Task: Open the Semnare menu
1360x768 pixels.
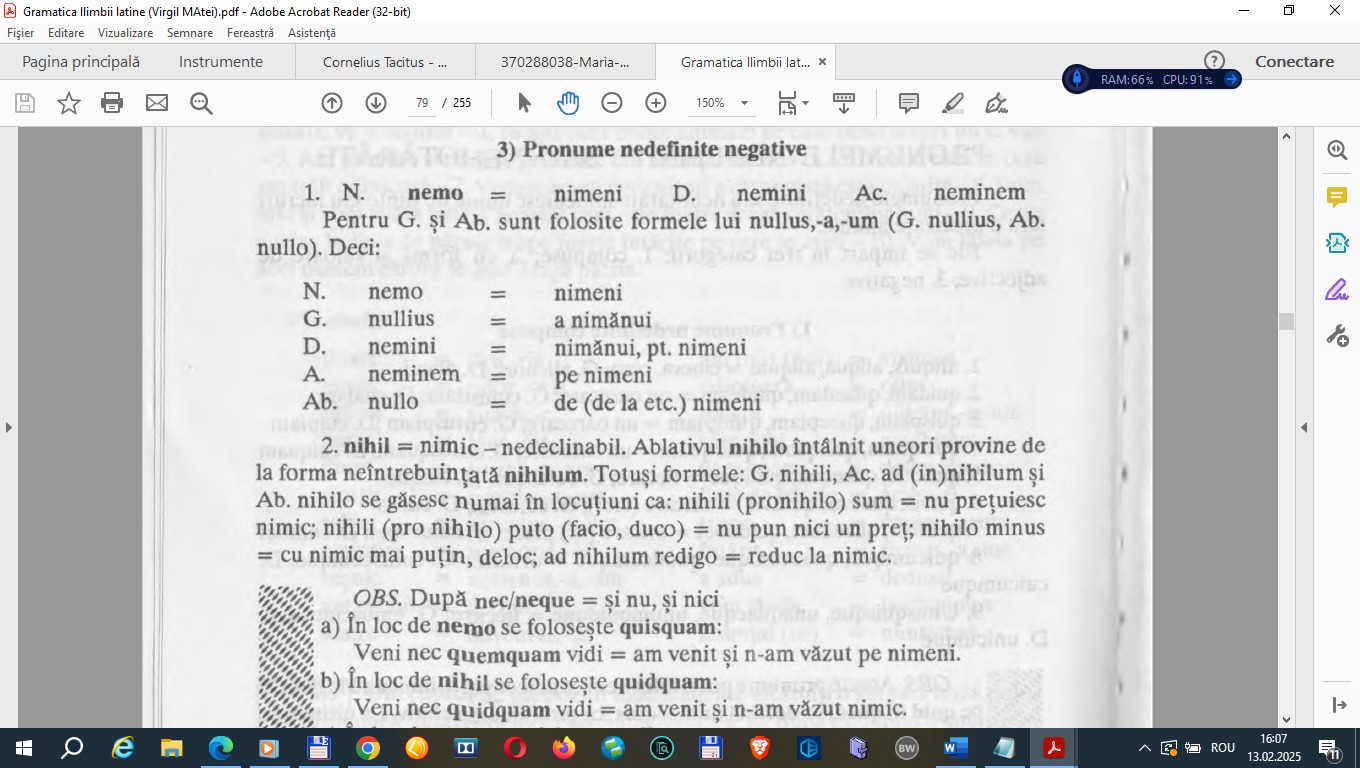Action: [190, 33]
